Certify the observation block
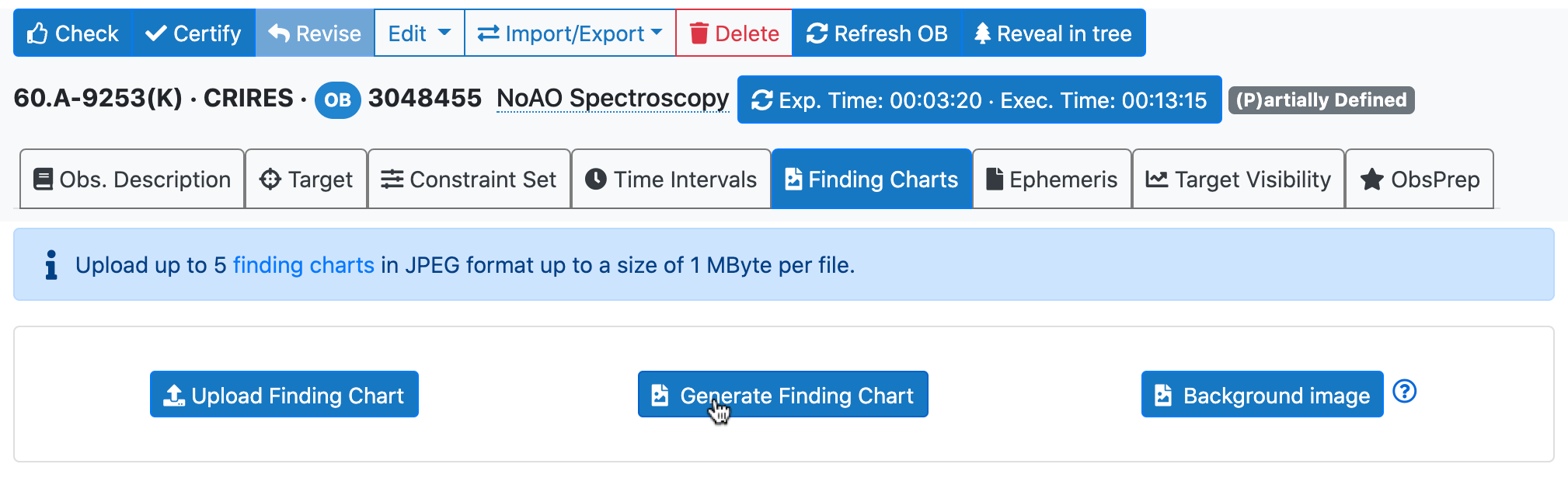This screenshot has width=1568, height=478. click(193, 33)
